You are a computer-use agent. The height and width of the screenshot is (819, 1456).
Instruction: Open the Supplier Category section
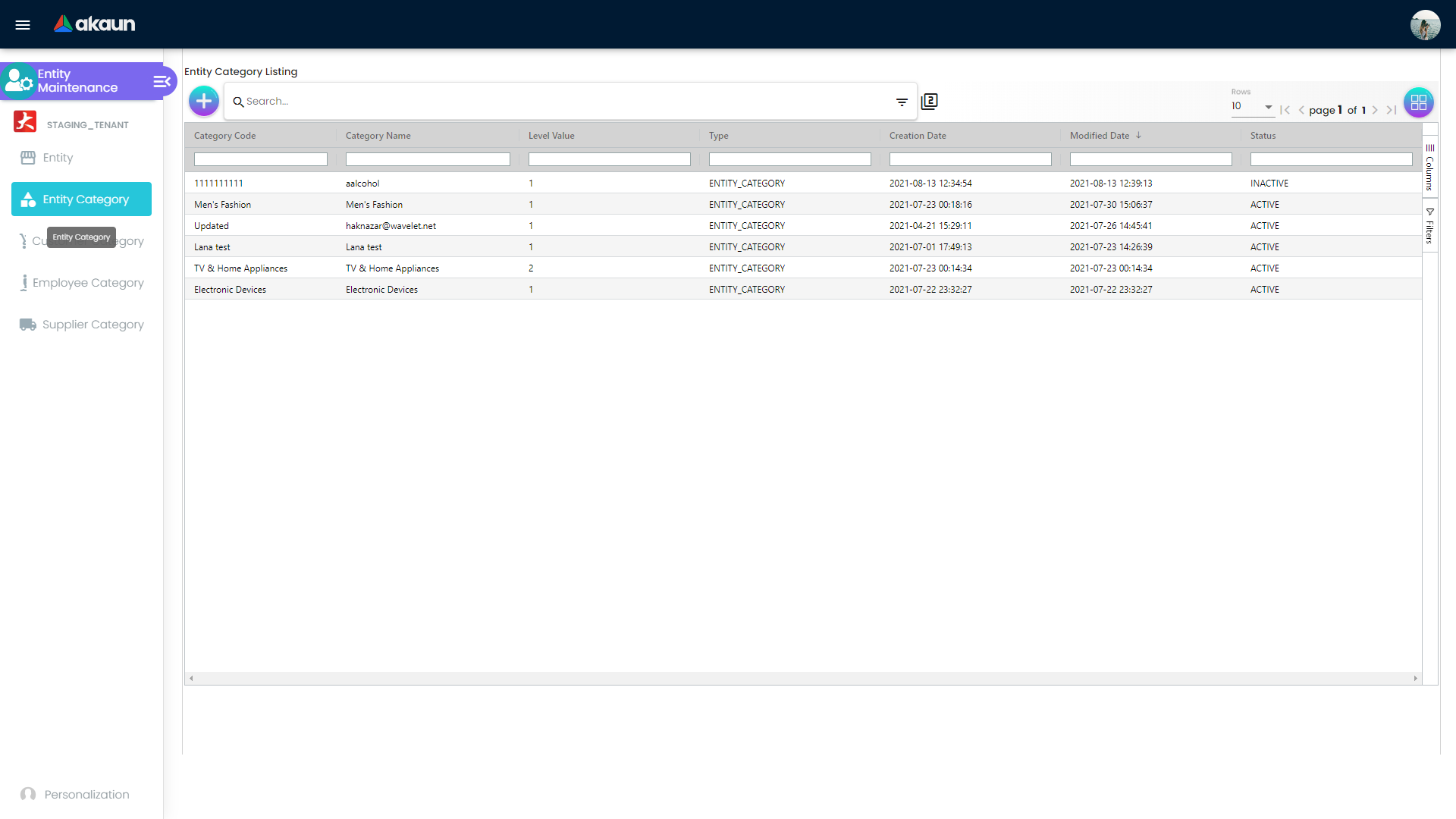(93, 324)
